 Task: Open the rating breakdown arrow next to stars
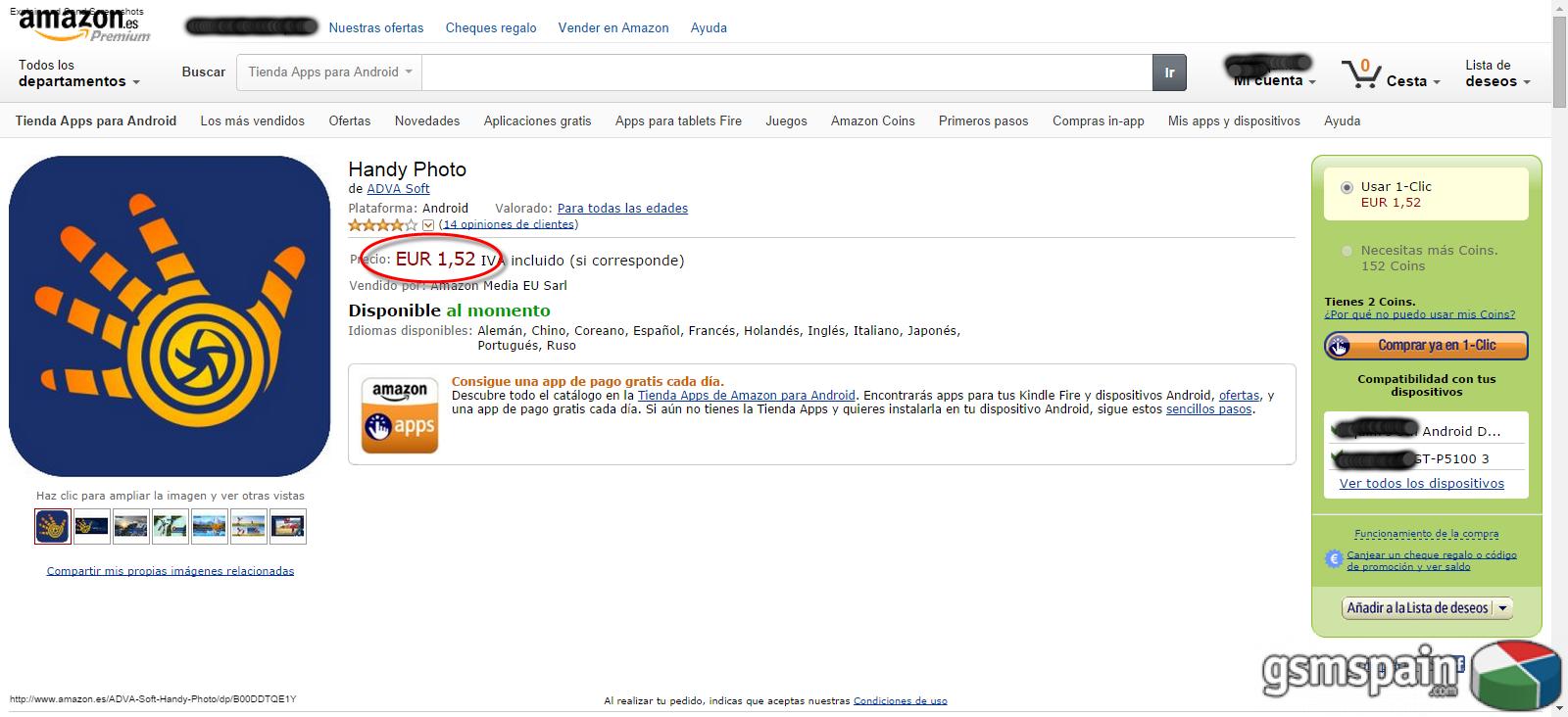point(428,224)
